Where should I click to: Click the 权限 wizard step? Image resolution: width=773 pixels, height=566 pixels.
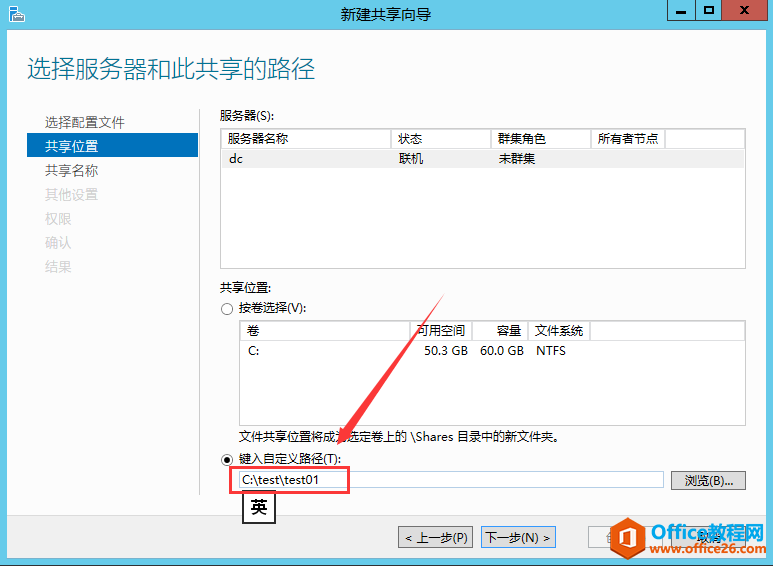pos(58,219)
